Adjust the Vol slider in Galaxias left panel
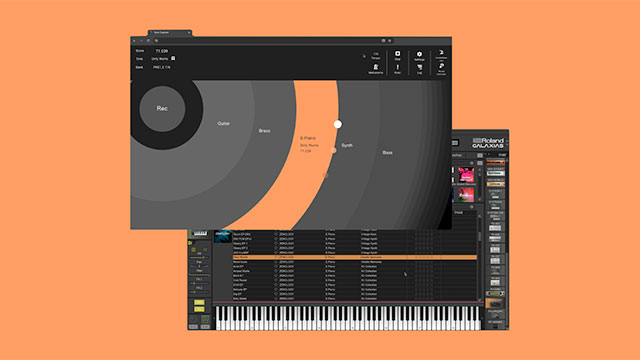 coord(199,258)
